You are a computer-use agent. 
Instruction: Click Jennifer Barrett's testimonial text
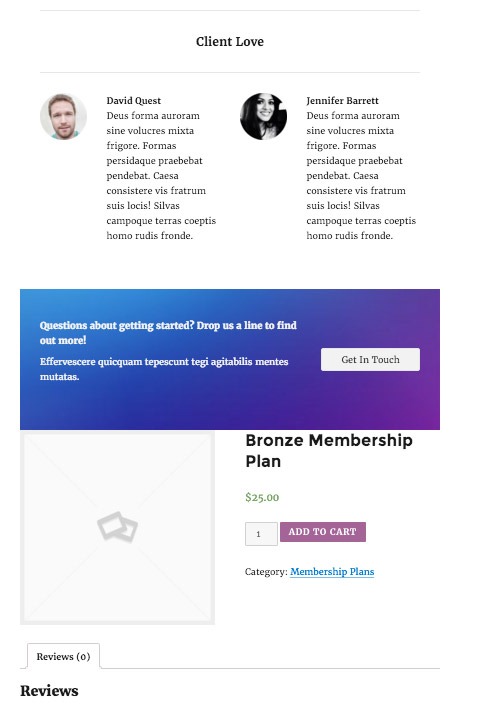click(x=361, y=176)
